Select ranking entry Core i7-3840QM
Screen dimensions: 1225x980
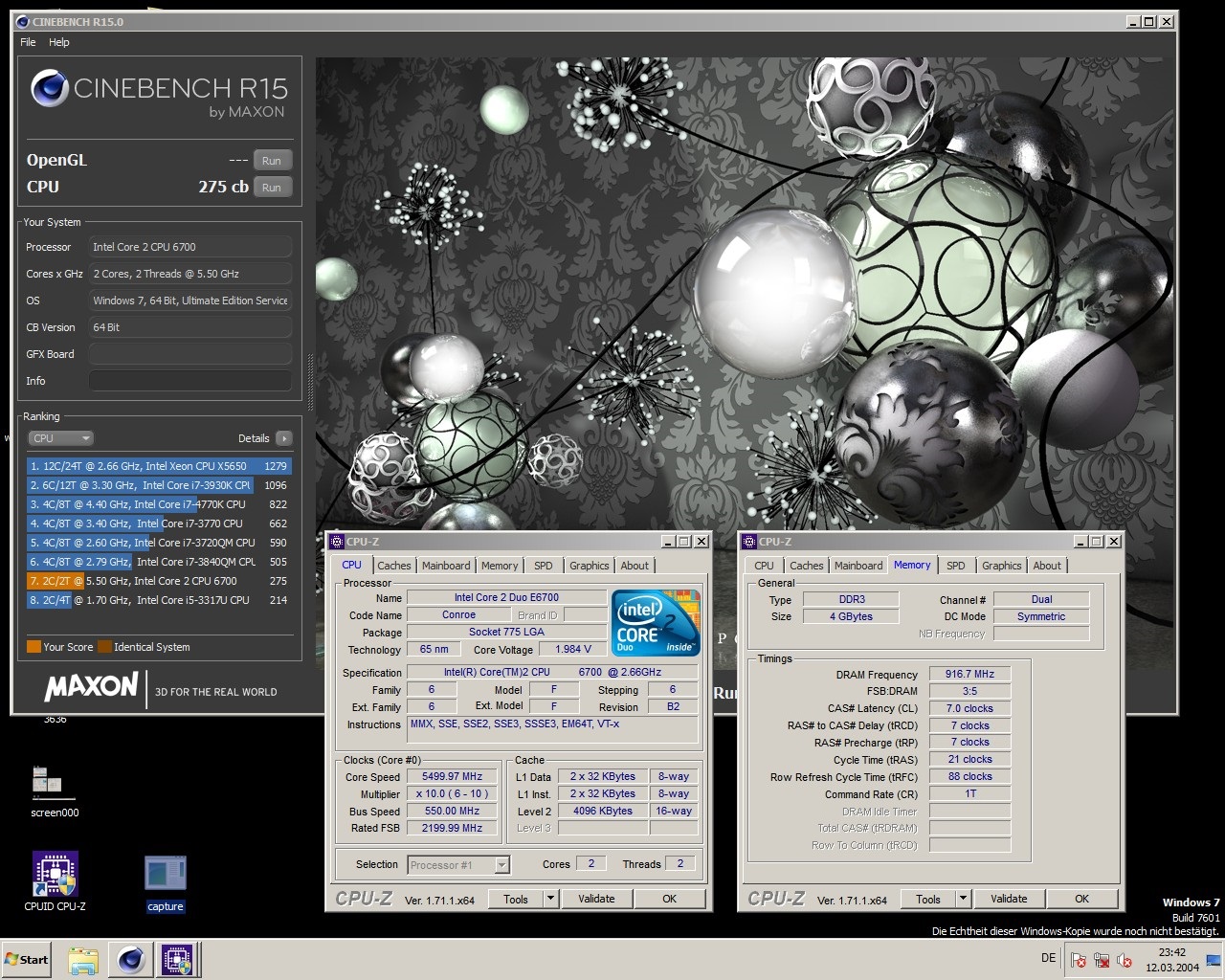point(159,562)
